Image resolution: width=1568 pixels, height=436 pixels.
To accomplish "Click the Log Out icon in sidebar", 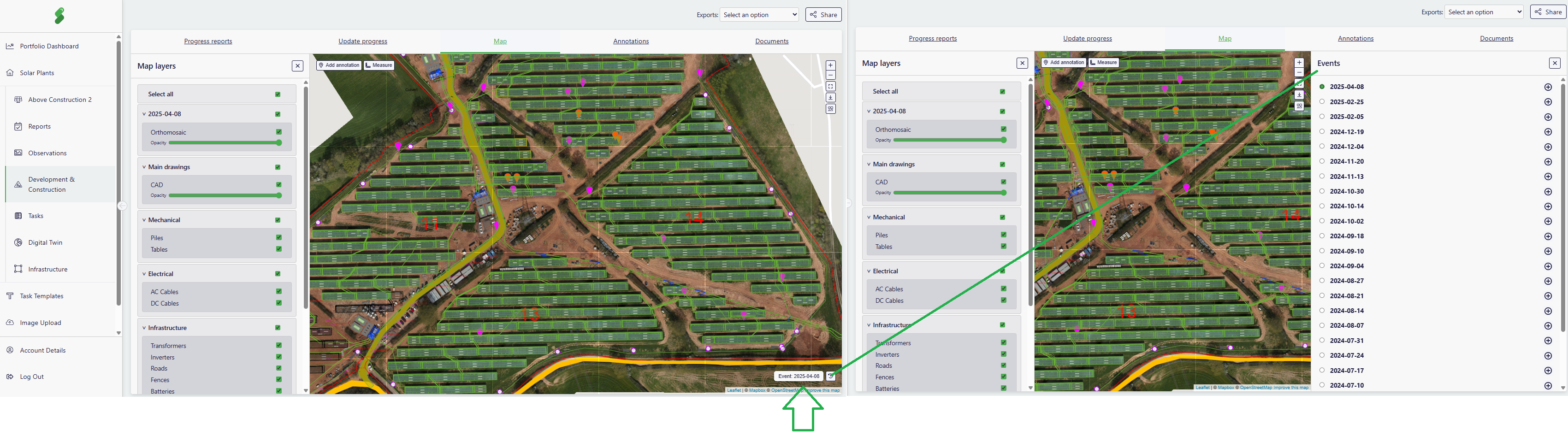I will point(10,377).
